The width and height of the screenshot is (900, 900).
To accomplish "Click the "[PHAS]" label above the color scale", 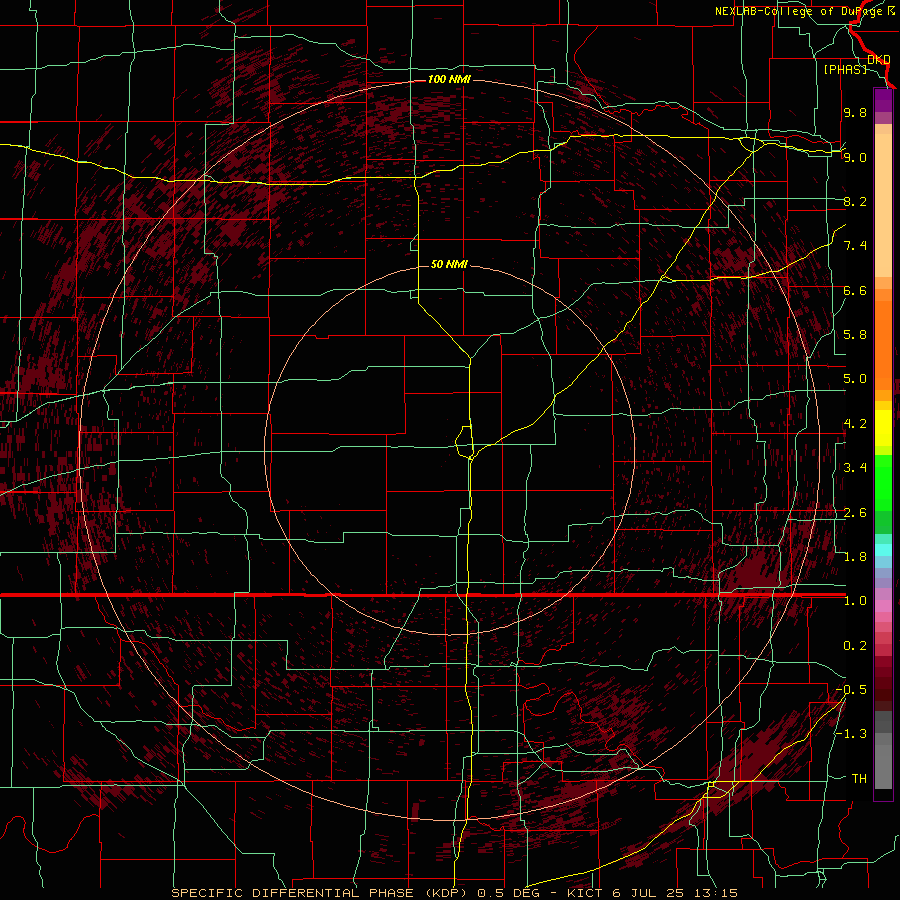I will point(845,69).
